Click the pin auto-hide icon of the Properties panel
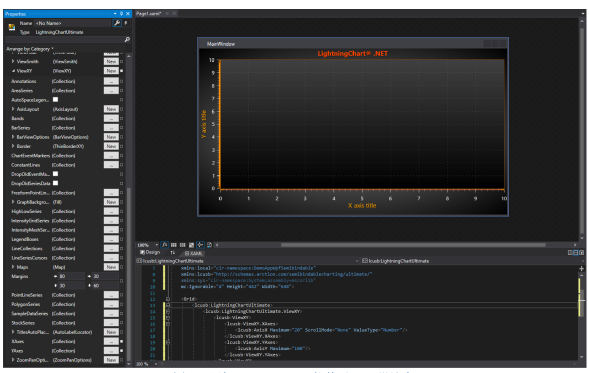Screen dimensions: 589x373 click(121, 14)
